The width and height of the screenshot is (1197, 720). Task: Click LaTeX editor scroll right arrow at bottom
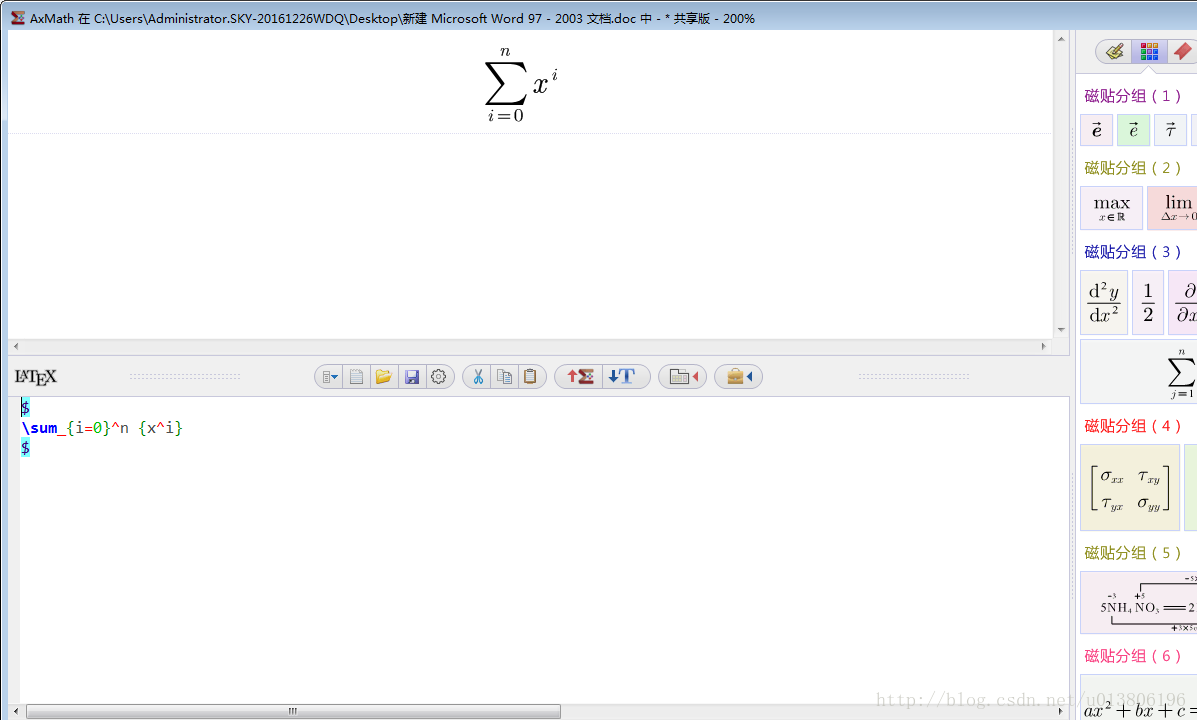(1060, 711)
